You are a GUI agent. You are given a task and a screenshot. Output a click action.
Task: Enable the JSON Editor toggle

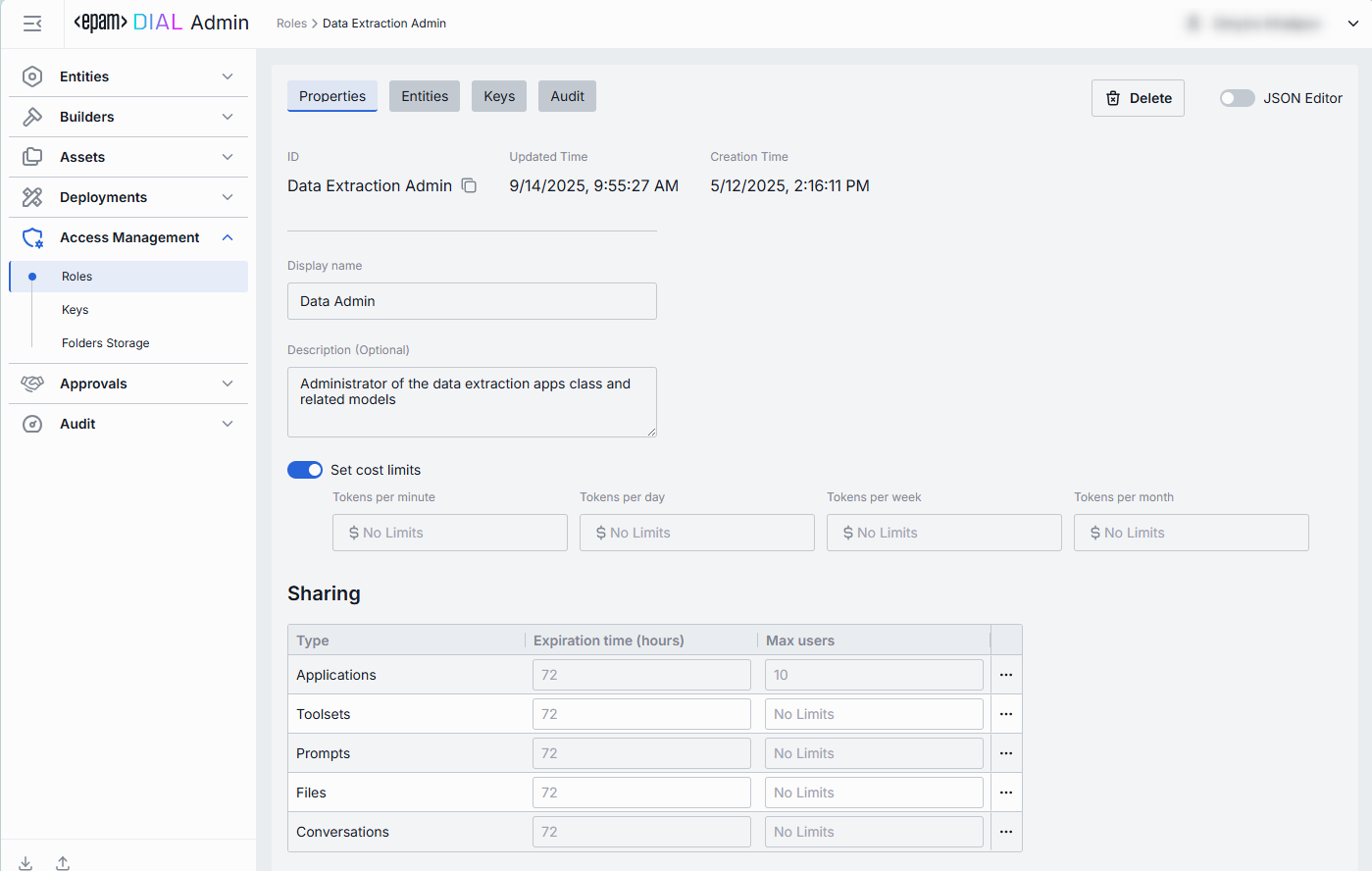(x=1237, y=98)
